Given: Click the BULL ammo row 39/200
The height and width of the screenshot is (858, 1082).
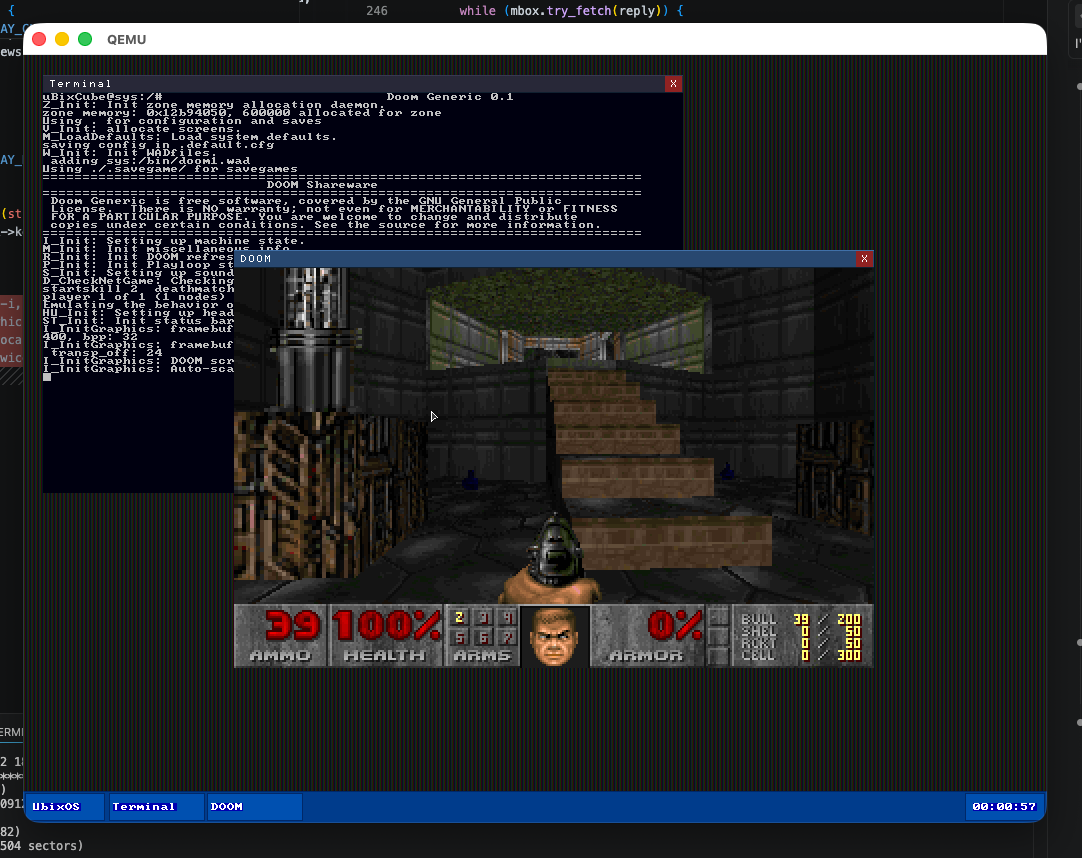Looking at the screenshot, I should tap(800, 619).
